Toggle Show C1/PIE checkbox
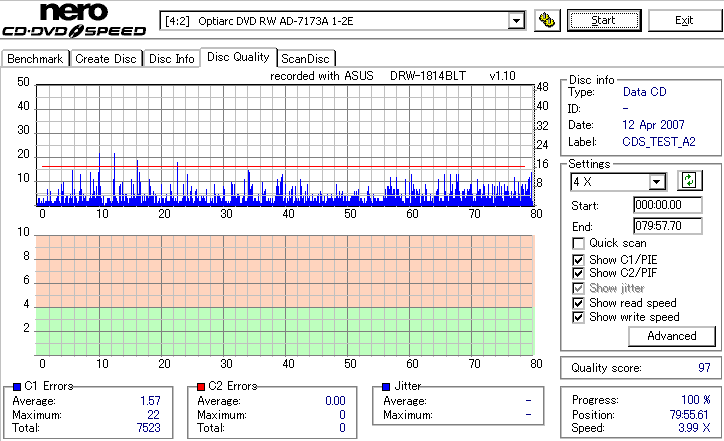 pos(578,260)
